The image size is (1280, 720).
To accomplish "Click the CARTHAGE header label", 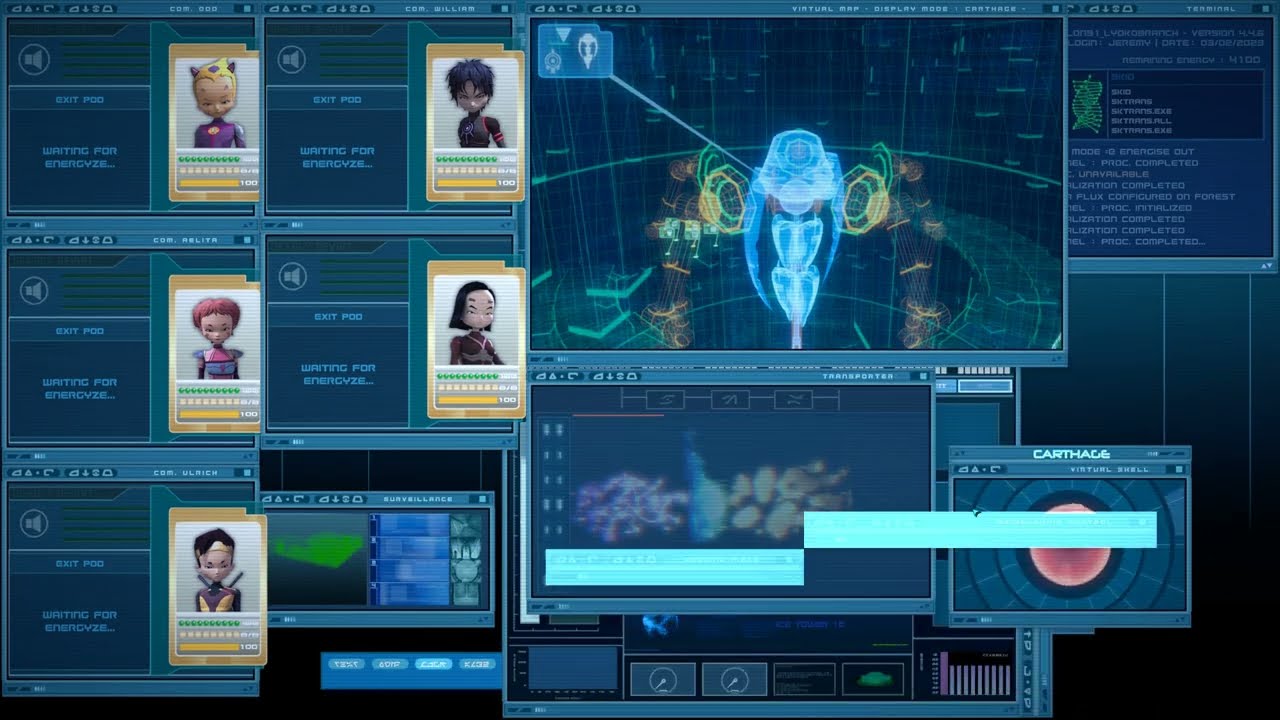I will (1071, 454).
